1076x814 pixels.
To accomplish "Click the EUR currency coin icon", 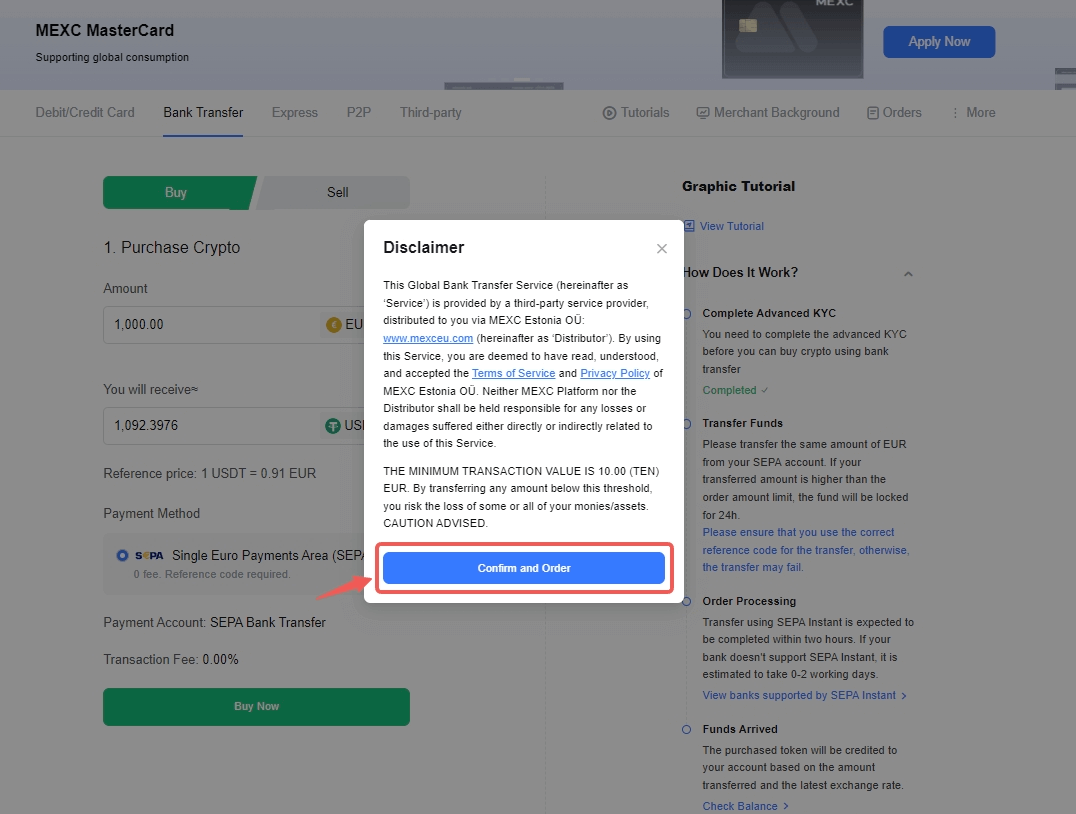I will 334,325.
